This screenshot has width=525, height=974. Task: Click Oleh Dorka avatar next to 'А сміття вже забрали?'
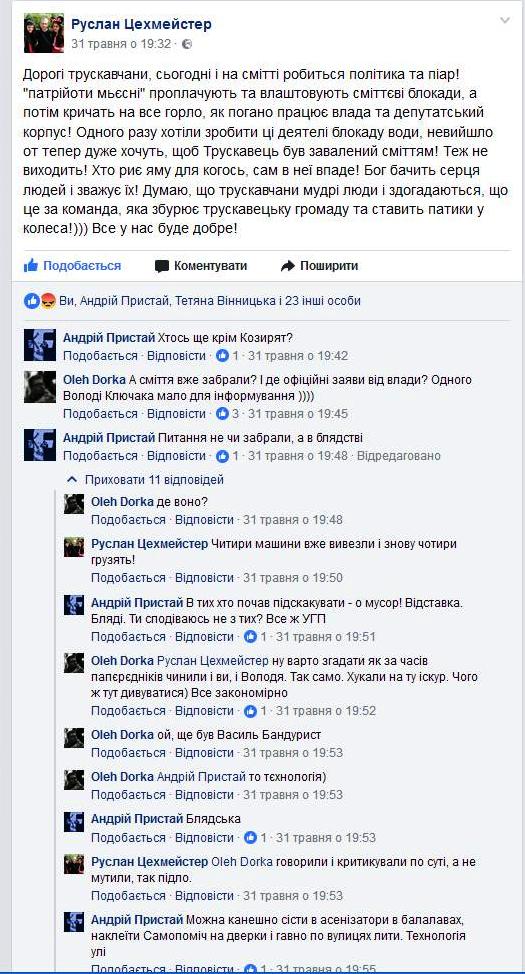pyautogui.click(x=40, y=386)
